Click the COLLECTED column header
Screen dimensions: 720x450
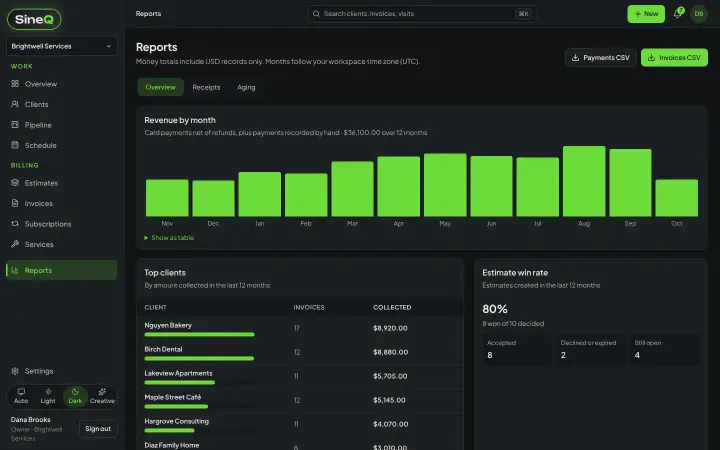tap(392, 307)
